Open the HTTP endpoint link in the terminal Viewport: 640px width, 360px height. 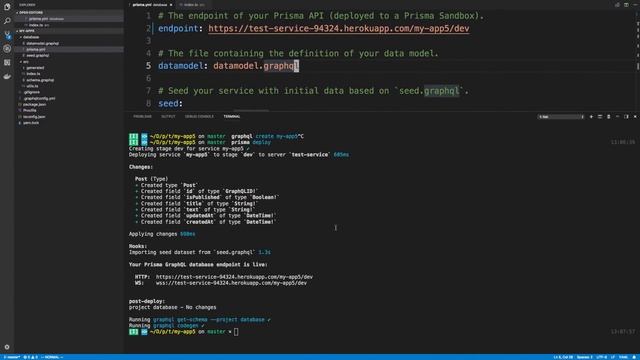pos(234,277)
